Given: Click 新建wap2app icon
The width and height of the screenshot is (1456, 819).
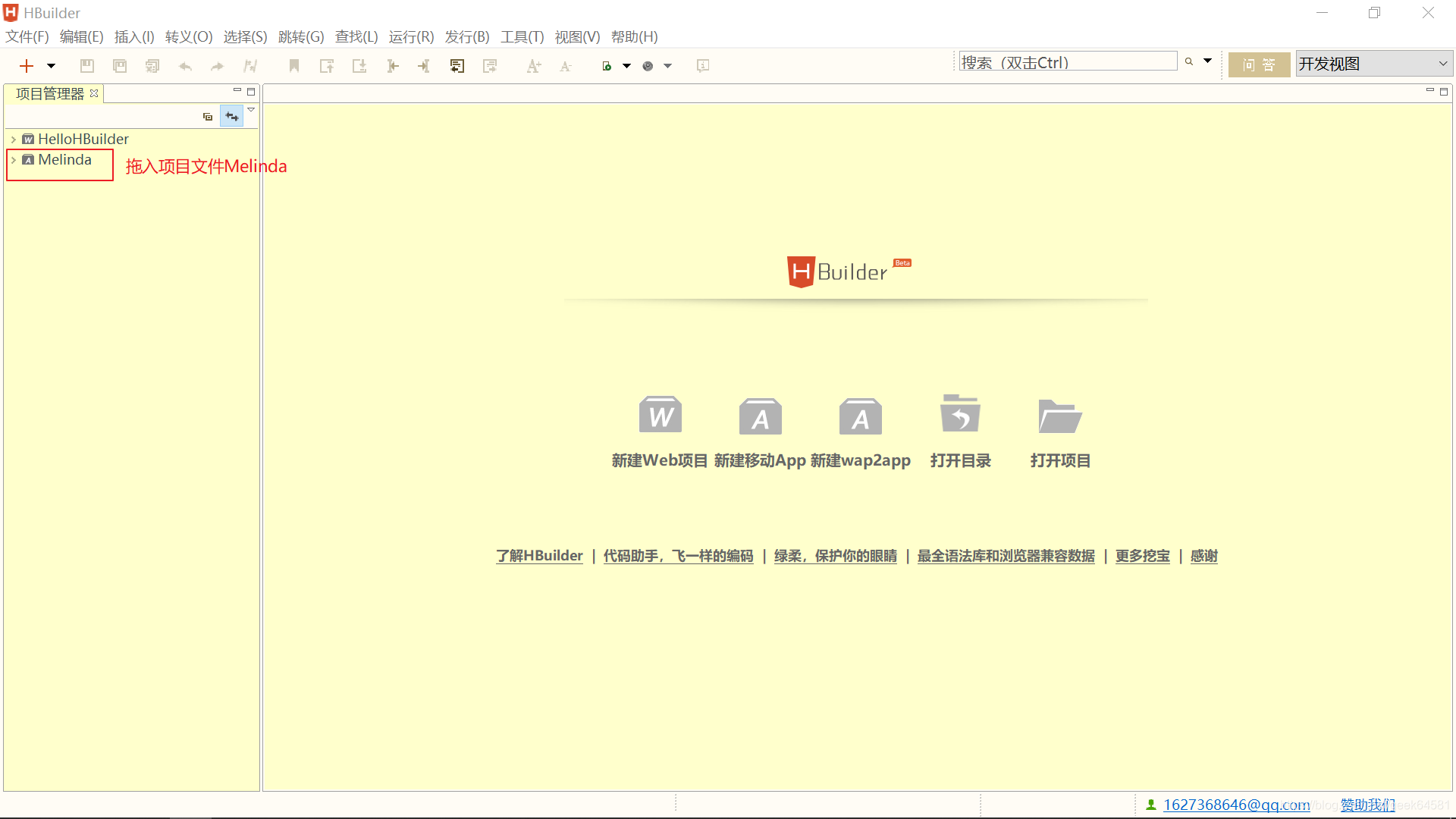Looking at the screenshot, I should [x=861, y=416].
